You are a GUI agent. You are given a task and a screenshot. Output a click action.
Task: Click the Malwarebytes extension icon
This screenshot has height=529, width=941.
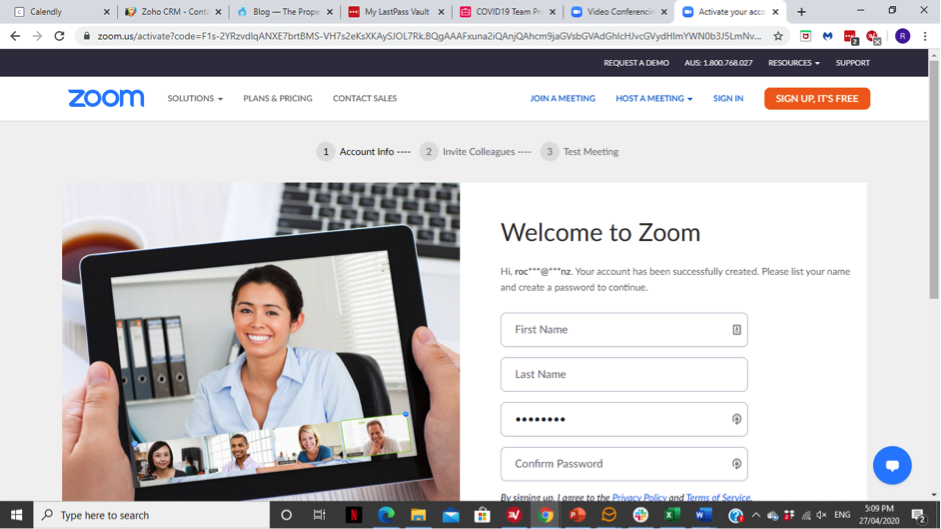[x=828, y=36]
